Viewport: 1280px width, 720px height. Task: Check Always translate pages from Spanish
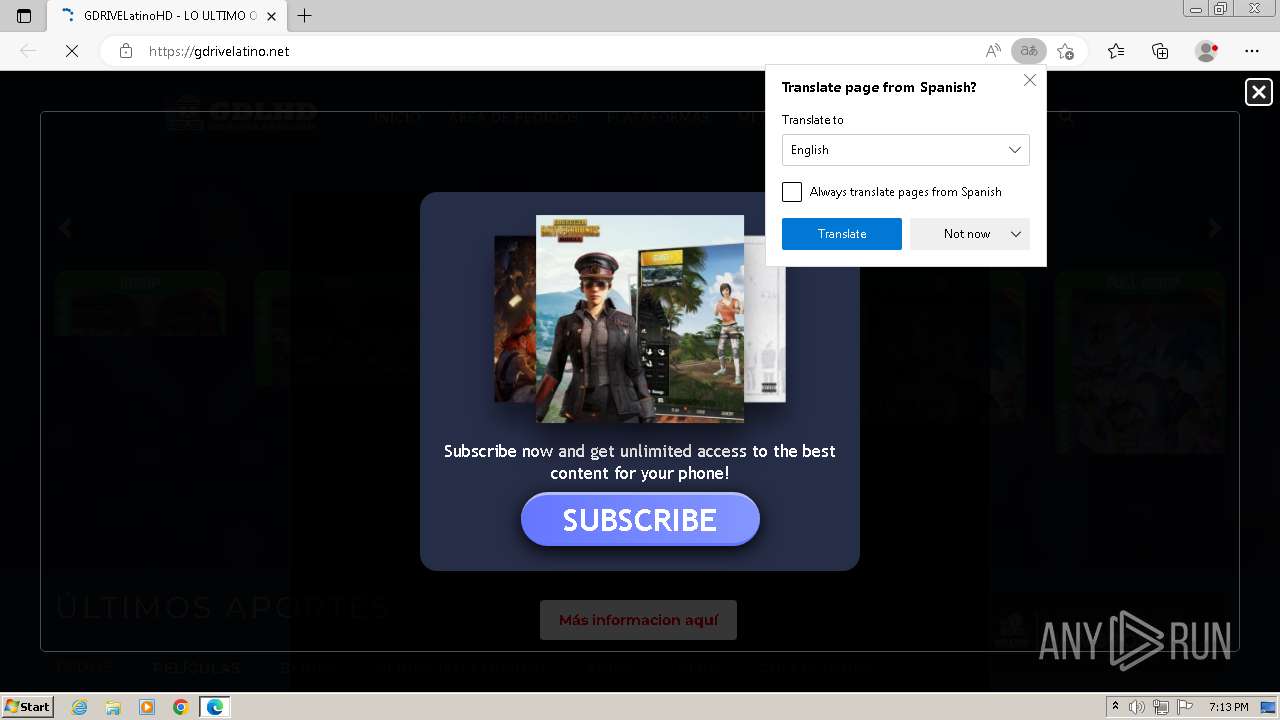pos(792,192)
